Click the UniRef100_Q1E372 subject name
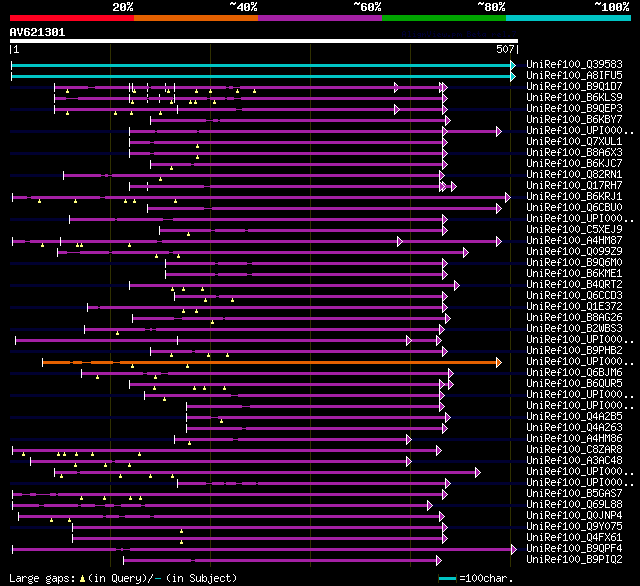This screenshot has width=640, height=586. [x=574, y=307]
